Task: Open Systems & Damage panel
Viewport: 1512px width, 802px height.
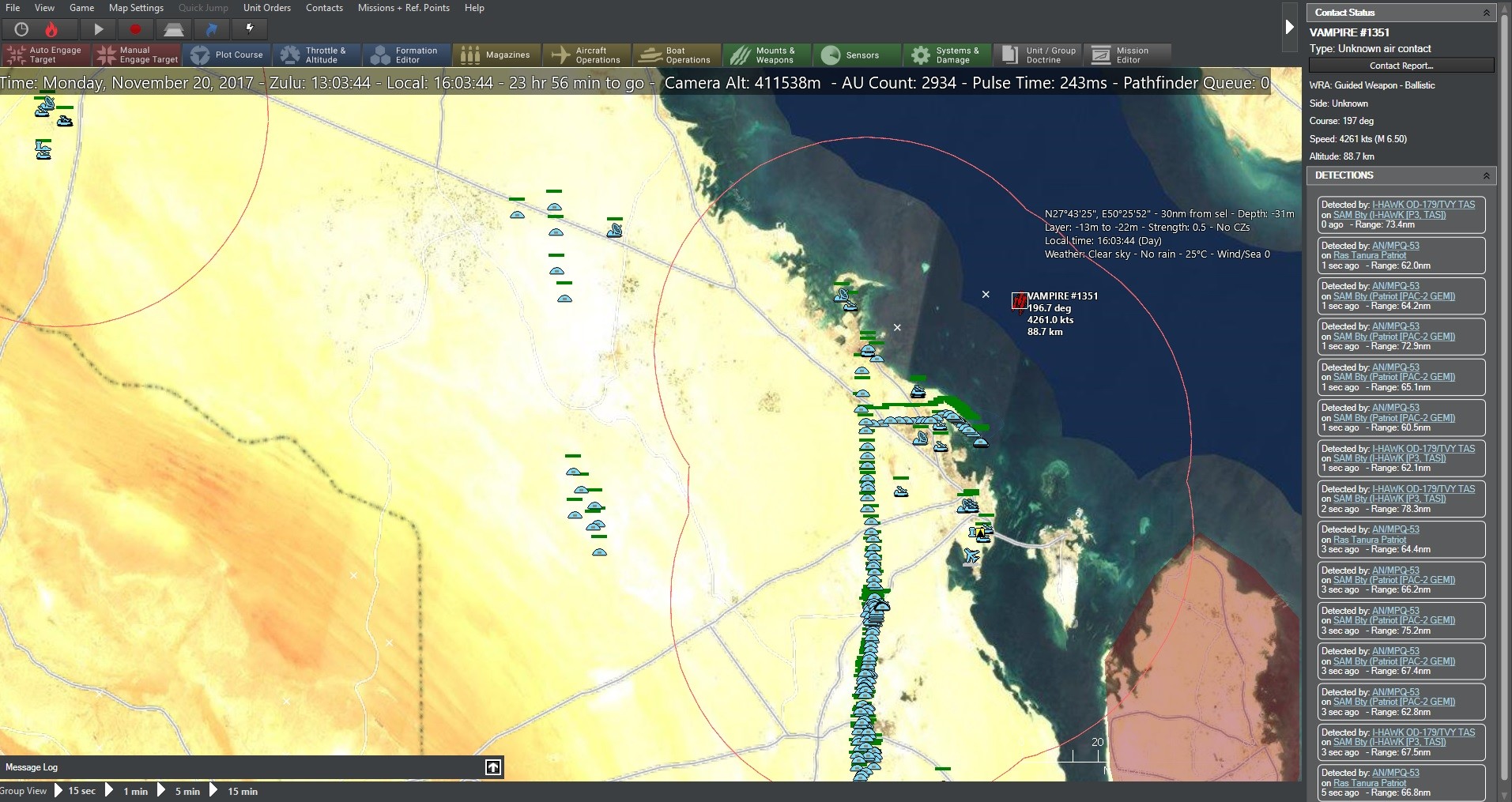Action: tap(946, 55)
